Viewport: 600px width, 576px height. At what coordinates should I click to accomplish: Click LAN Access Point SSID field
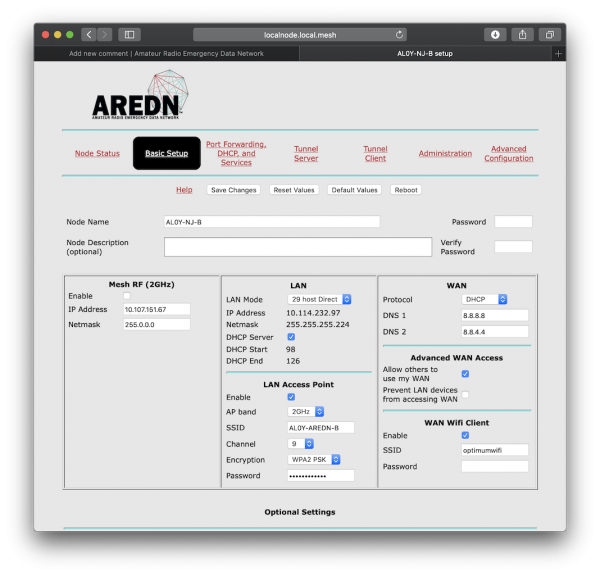pos(321,428)
